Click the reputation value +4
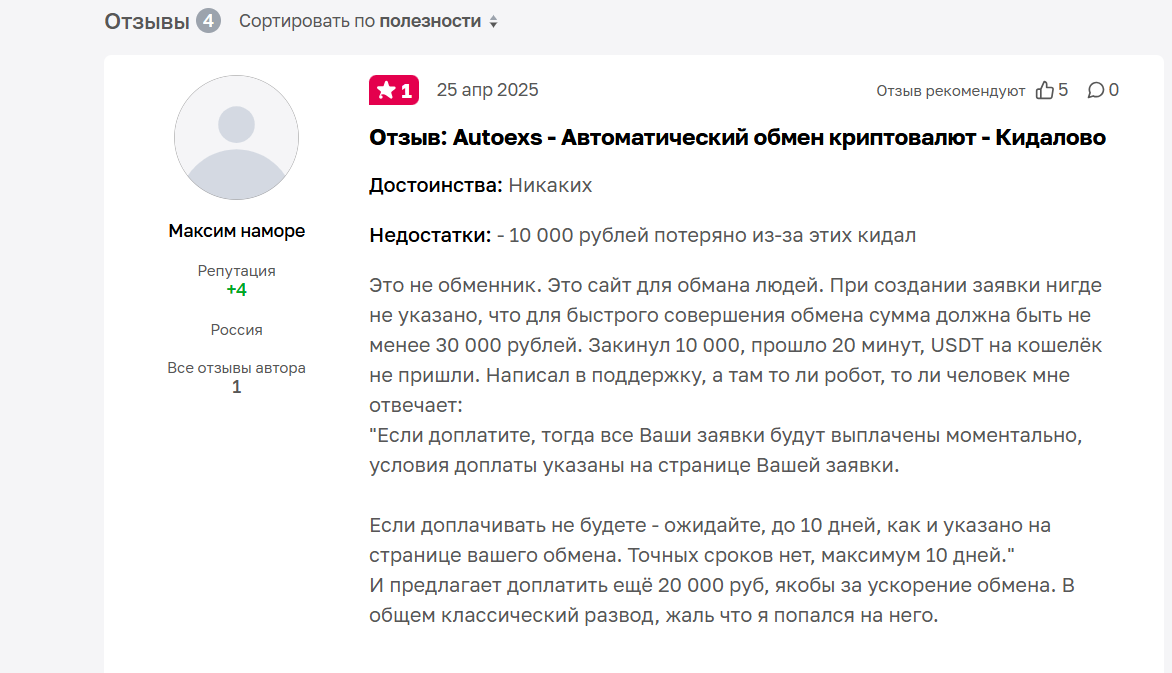 coord(236,290)
